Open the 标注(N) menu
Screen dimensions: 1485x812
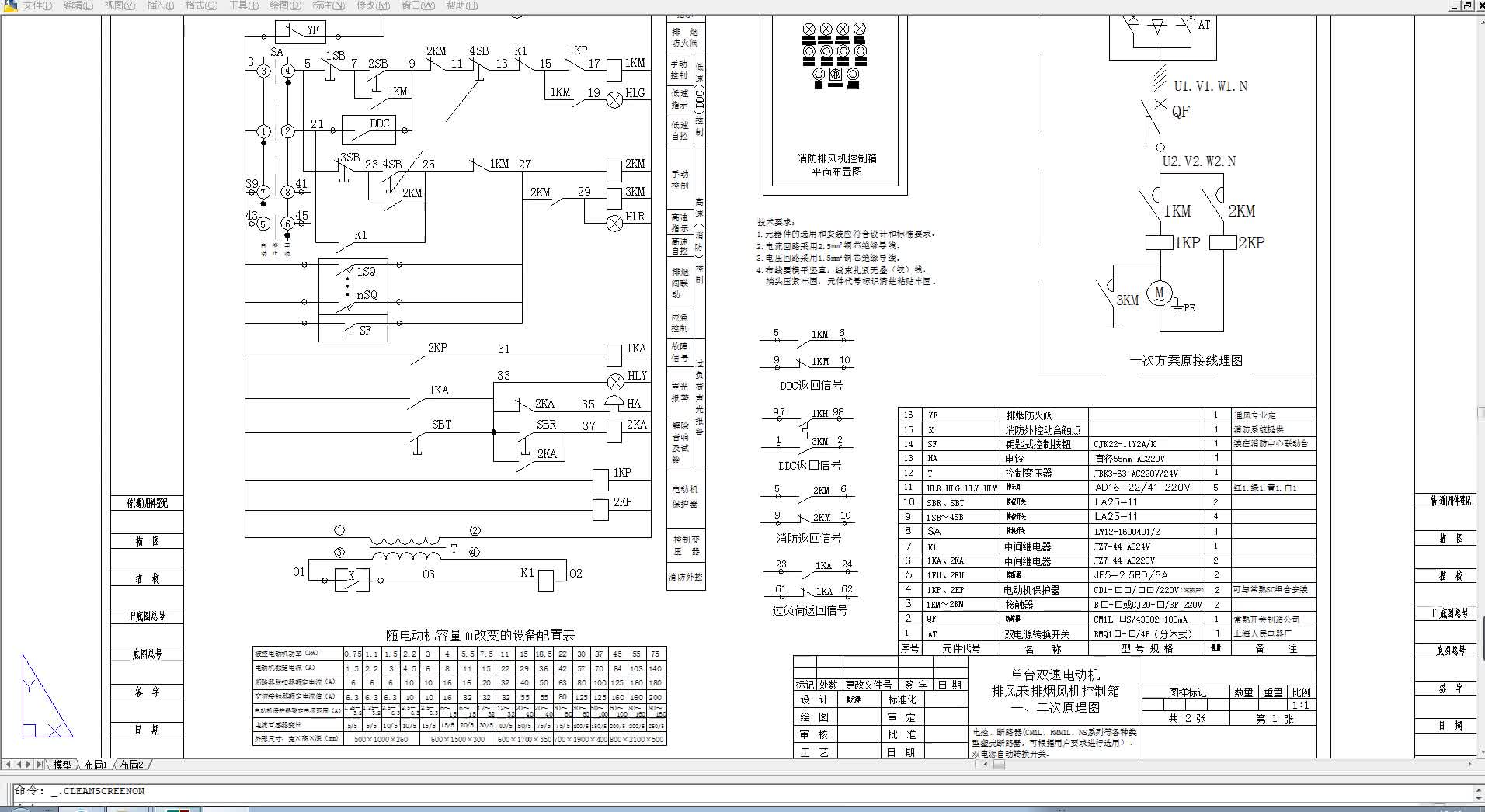tap(329, 5)
